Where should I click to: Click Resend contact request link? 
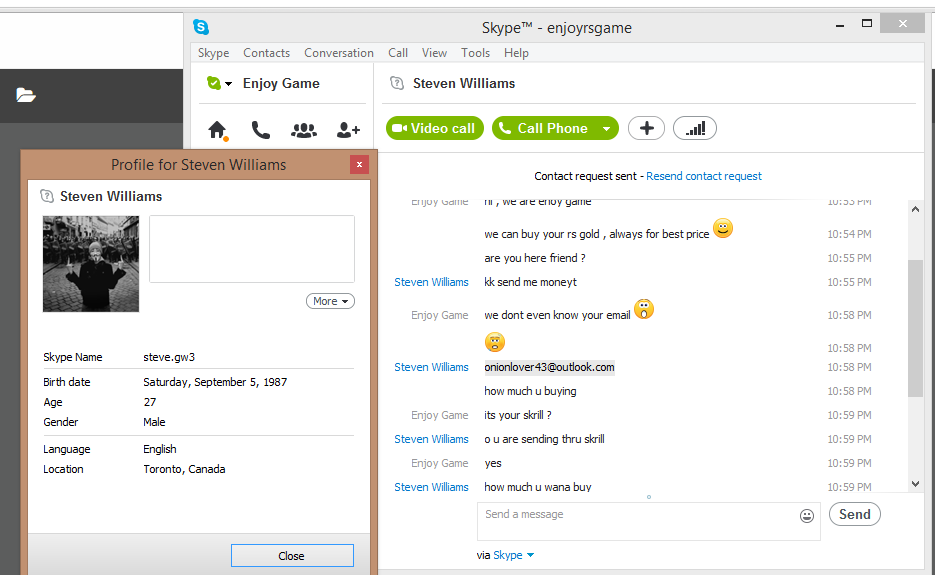[x=704, y=176]
